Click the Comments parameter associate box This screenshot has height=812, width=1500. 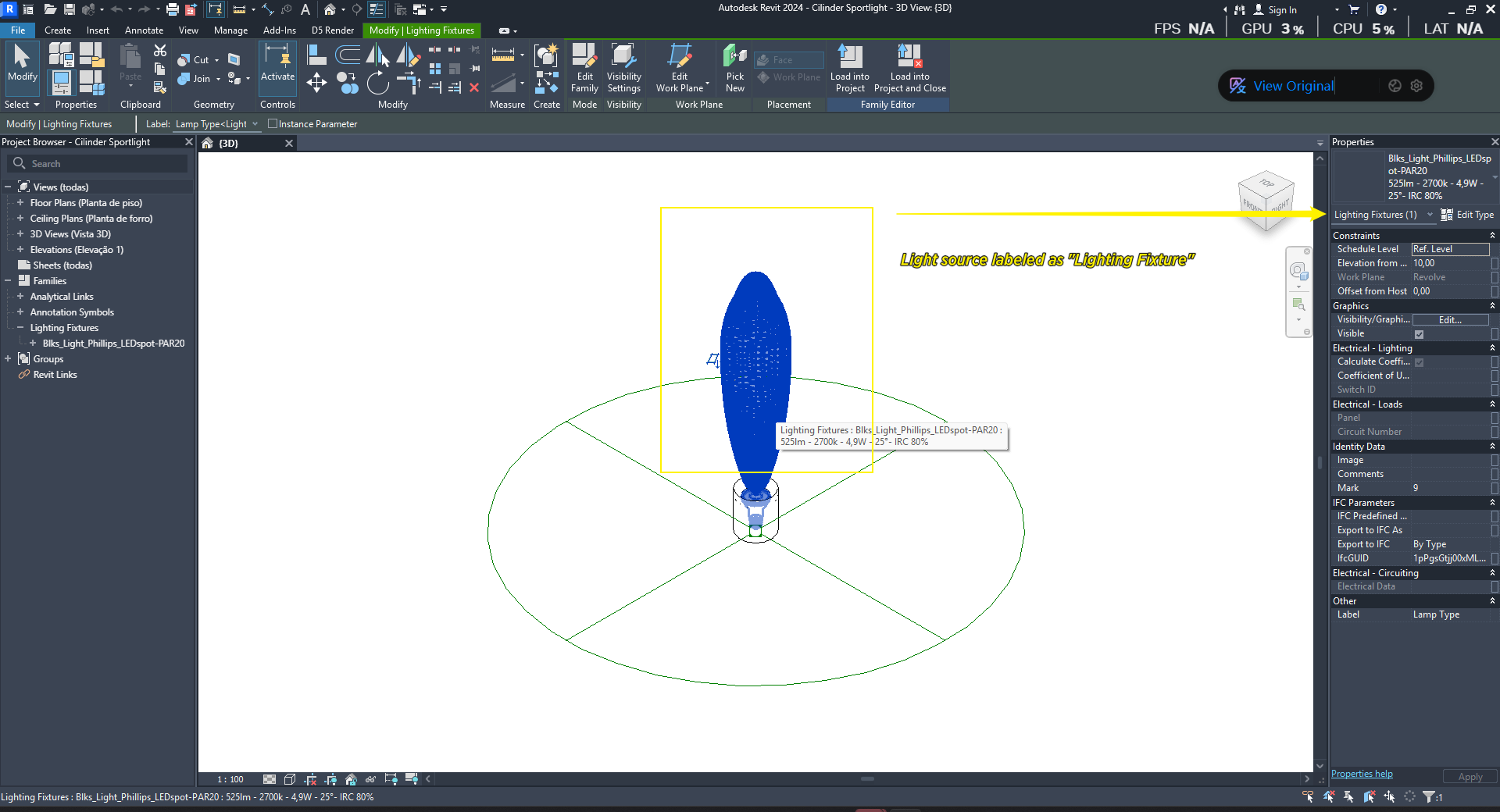click(x=1495, y=474)
